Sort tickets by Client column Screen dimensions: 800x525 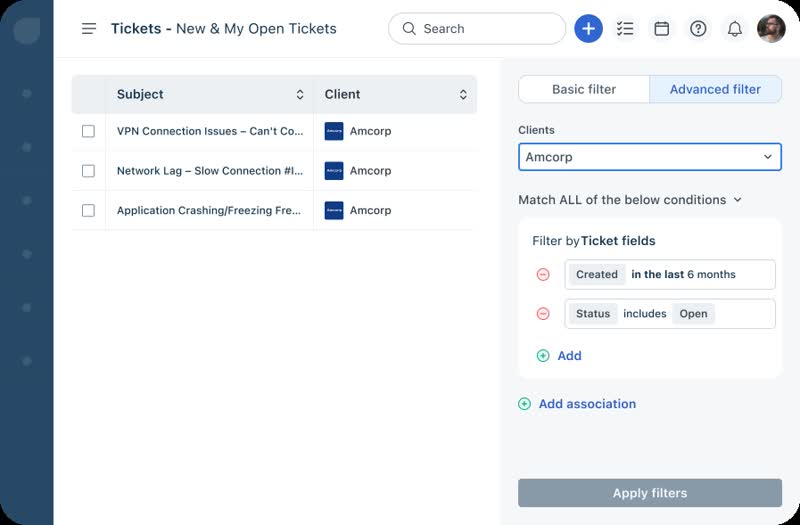pos(463,94)
